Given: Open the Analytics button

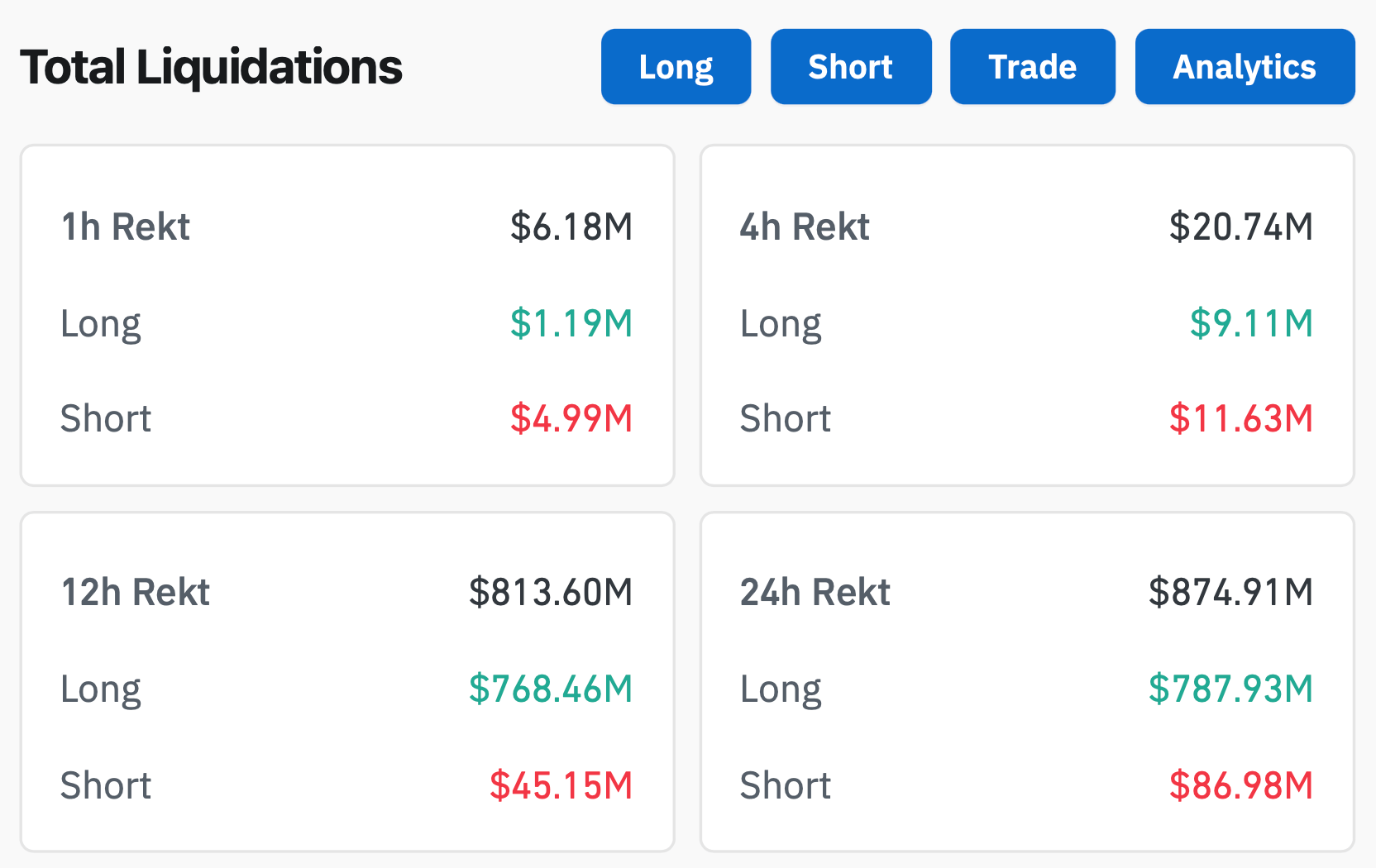Looking at the screenshot, I should click(x=1244, y=67).
